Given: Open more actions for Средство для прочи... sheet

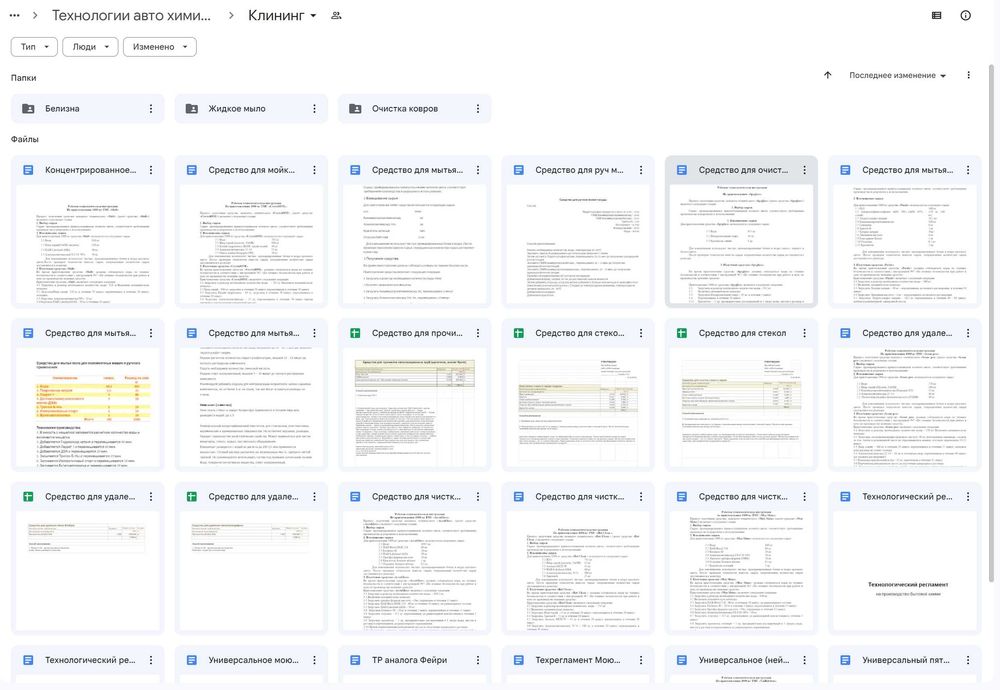Looking at the screenshot, I should click(x=478, y=334).
